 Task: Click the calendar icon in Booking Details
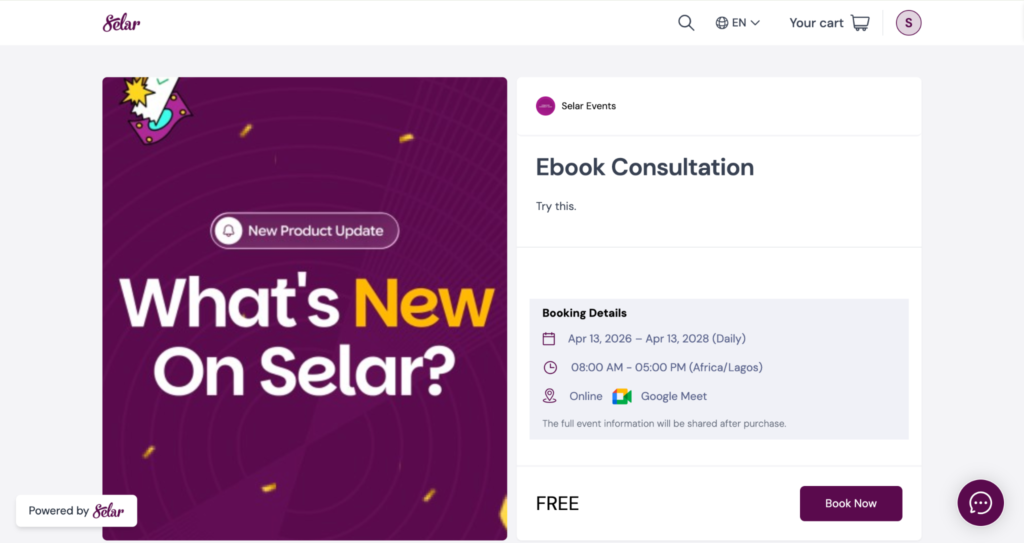point(549,339)
